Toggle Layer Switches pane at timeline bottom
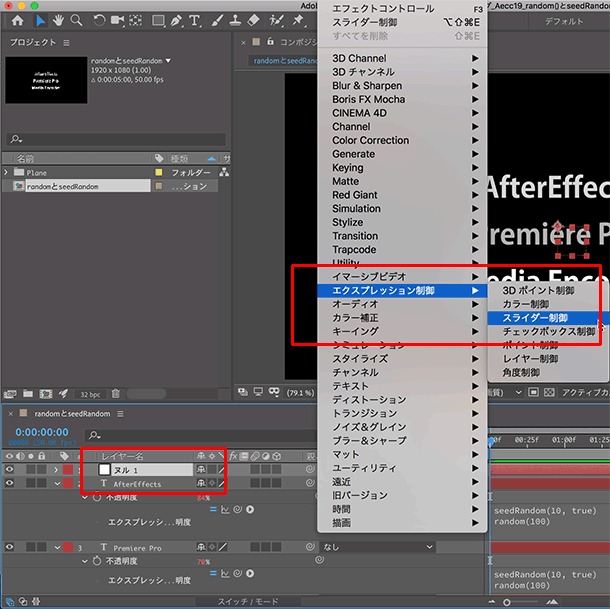 [10, 601]
